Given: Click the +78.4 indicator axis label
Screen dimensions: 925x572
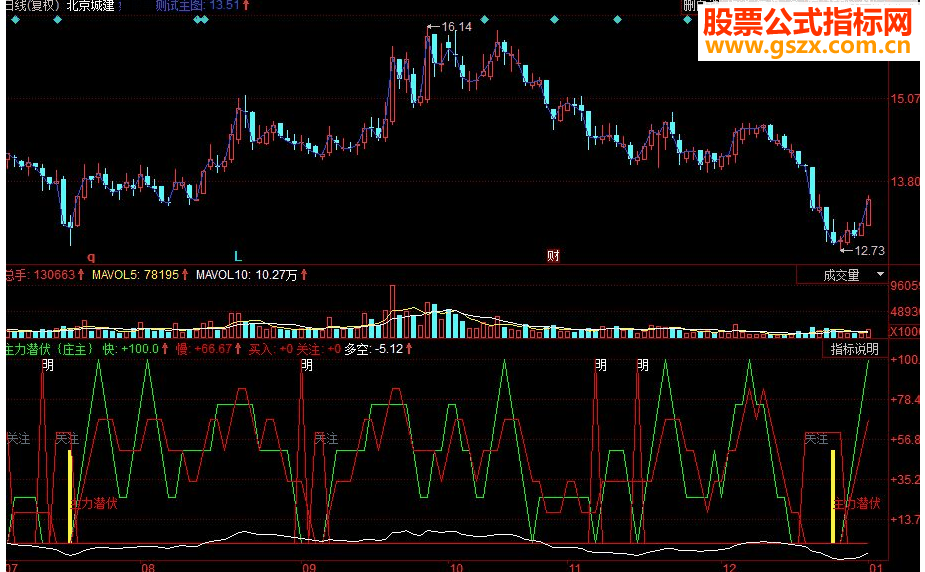Looking at the screenshot, I should point(904,400).
